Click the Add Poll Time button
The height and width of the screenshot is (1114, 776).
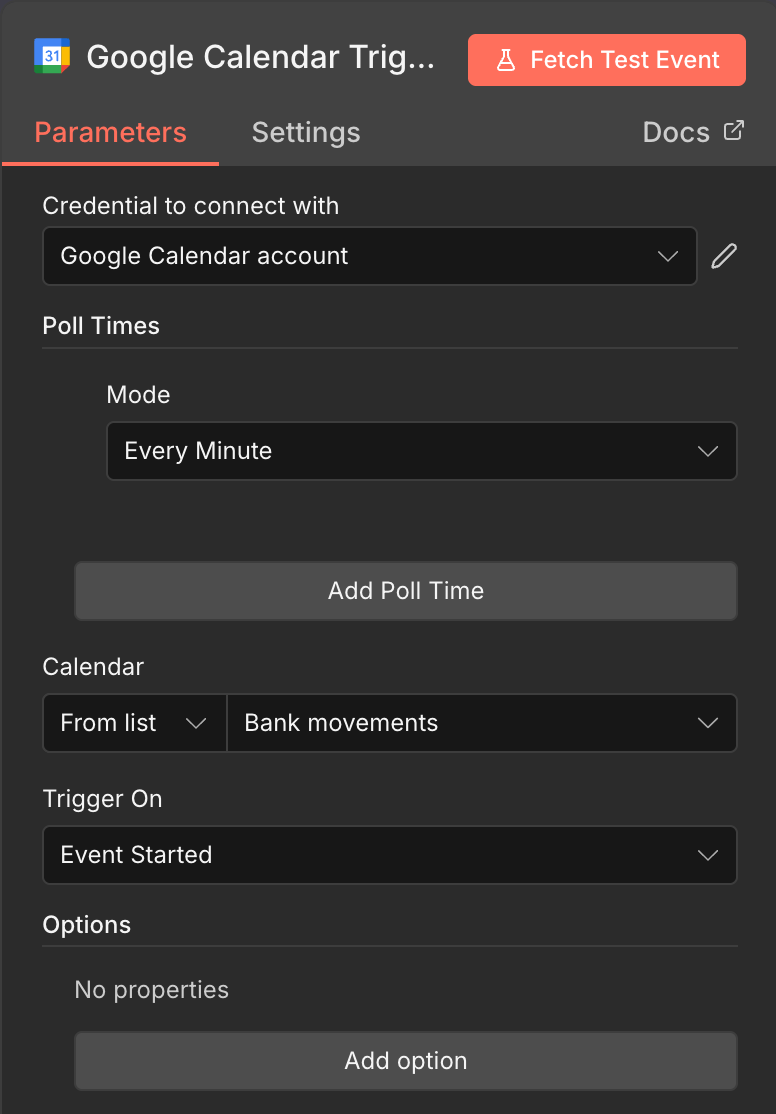405,591
